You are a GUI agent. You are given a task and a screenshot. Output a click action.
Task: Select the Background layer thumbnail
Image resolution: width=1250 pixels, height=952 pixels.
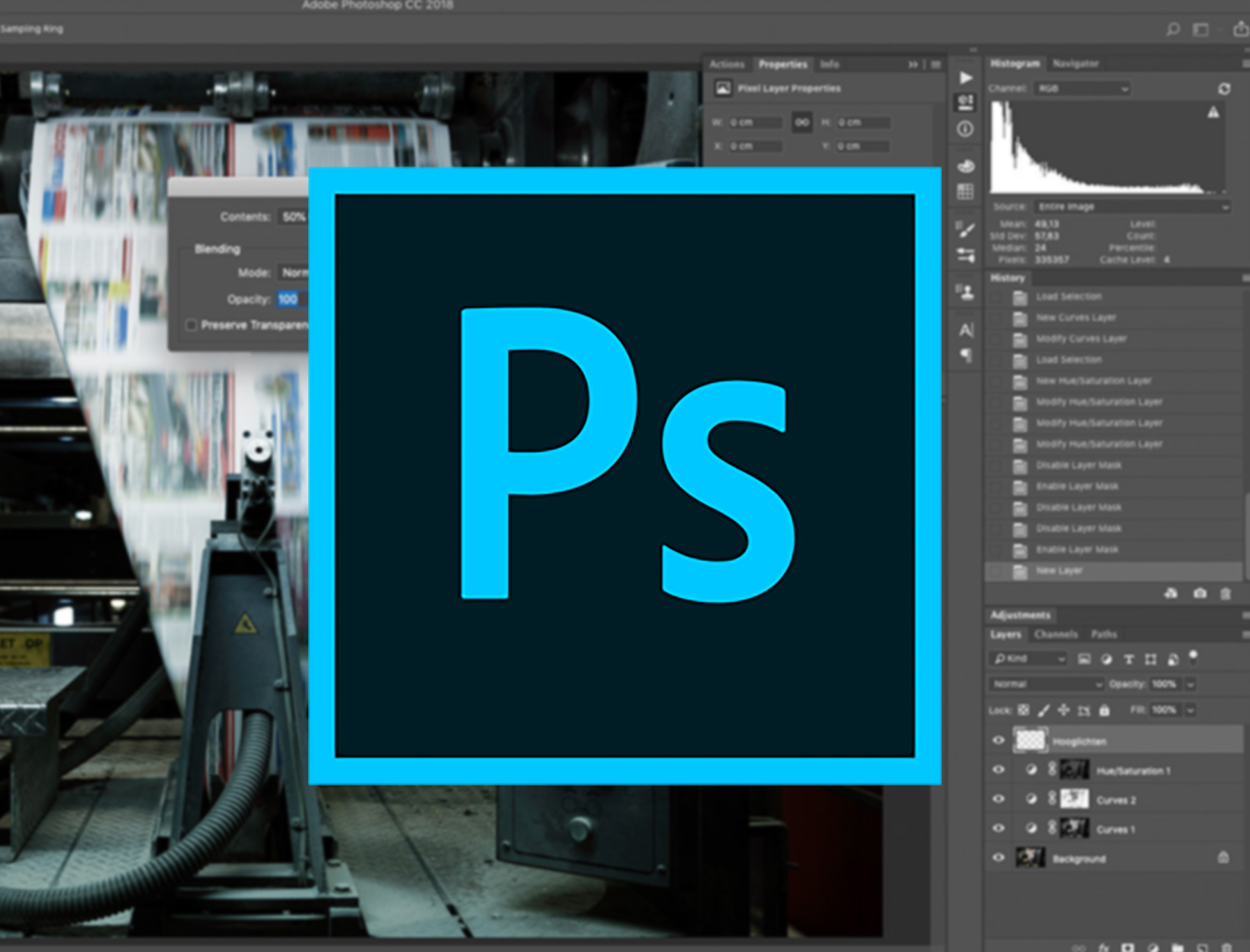1030,858
